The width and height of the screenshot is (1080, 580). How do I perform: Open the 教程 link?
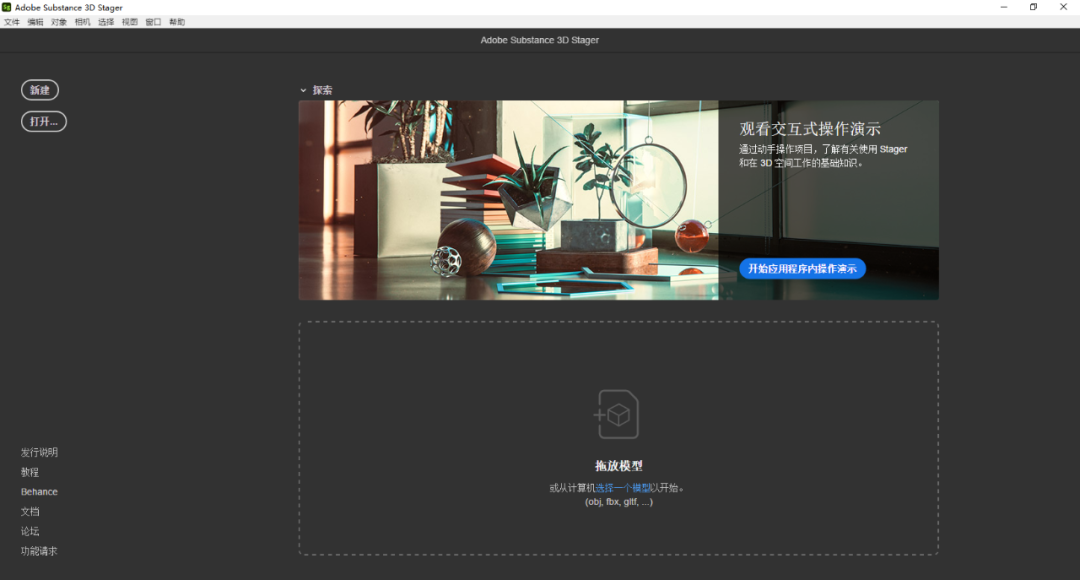30,472
